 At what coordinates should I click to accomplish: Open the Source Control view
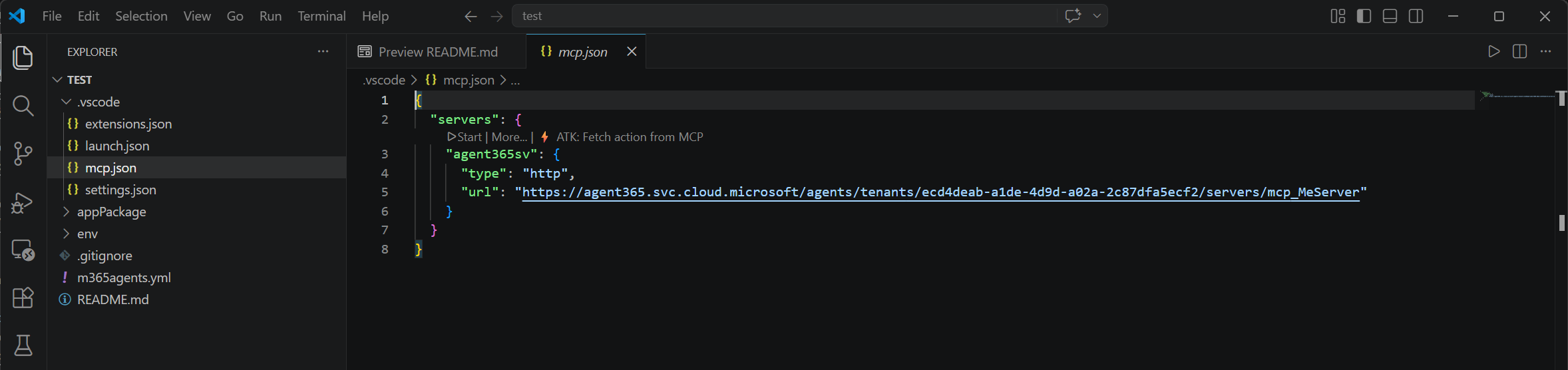pos(23,154)
